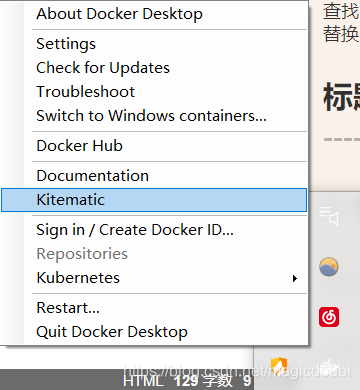Screen dimensions: 360x390
Task: Open About Docker Desktop
Action: 153,14
